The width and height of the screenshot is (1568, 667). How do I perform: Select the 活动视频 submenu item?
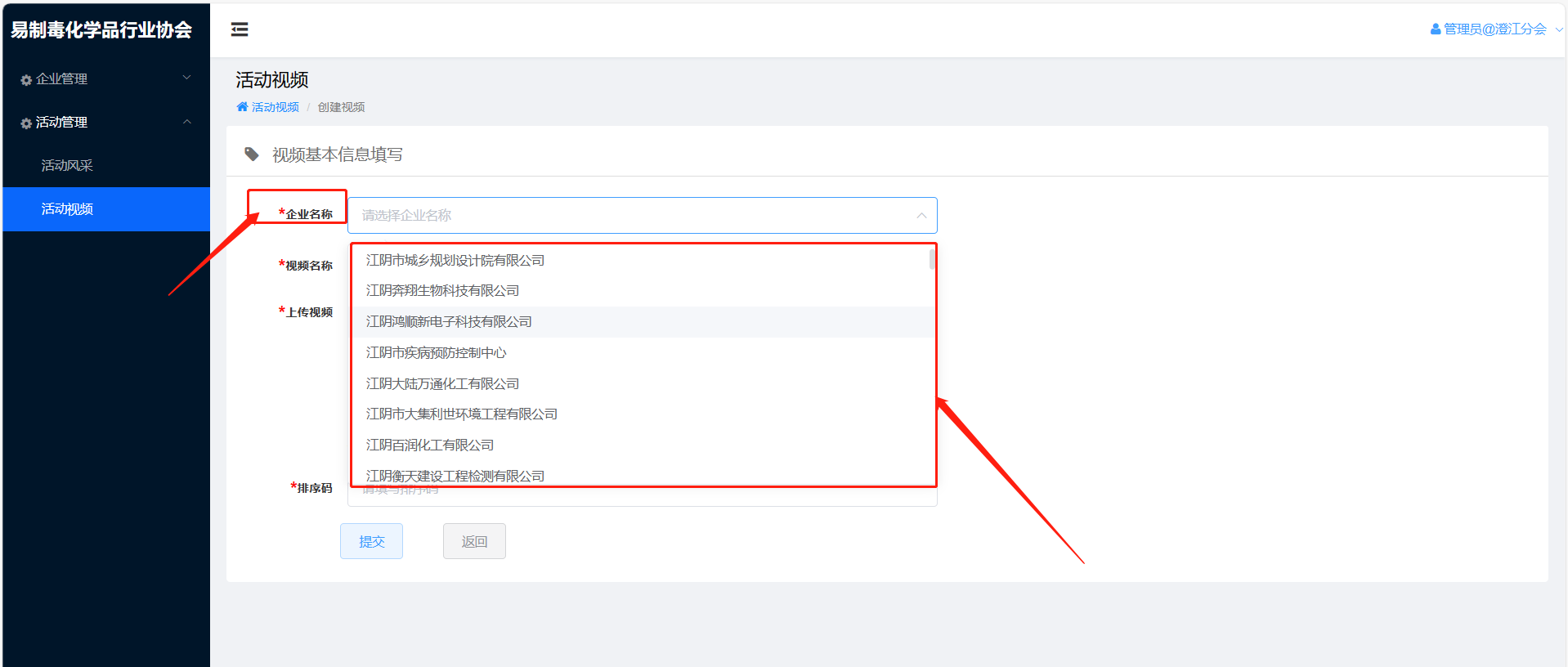[106, 209]
